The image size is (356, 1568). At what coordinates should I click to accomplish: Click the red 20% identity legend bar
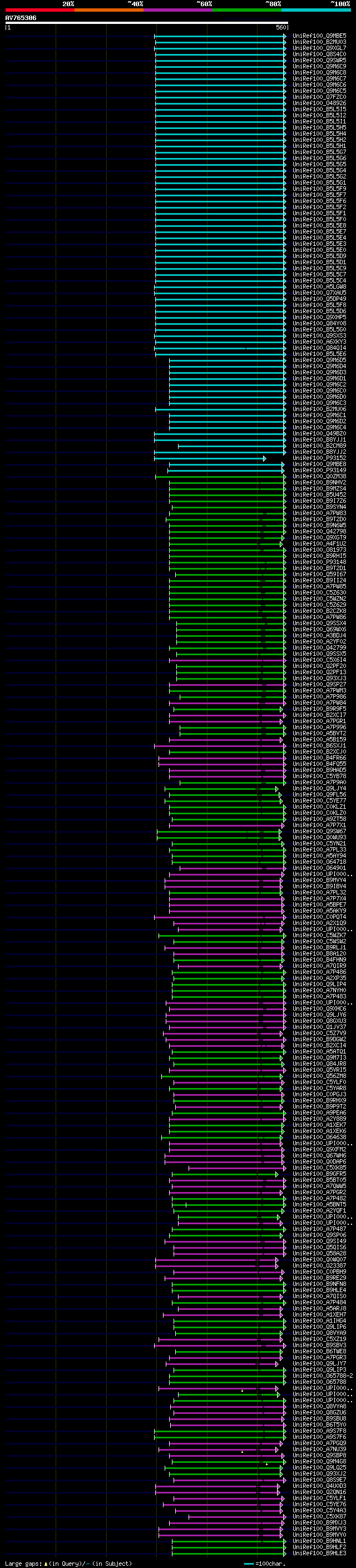click(39, 10)
